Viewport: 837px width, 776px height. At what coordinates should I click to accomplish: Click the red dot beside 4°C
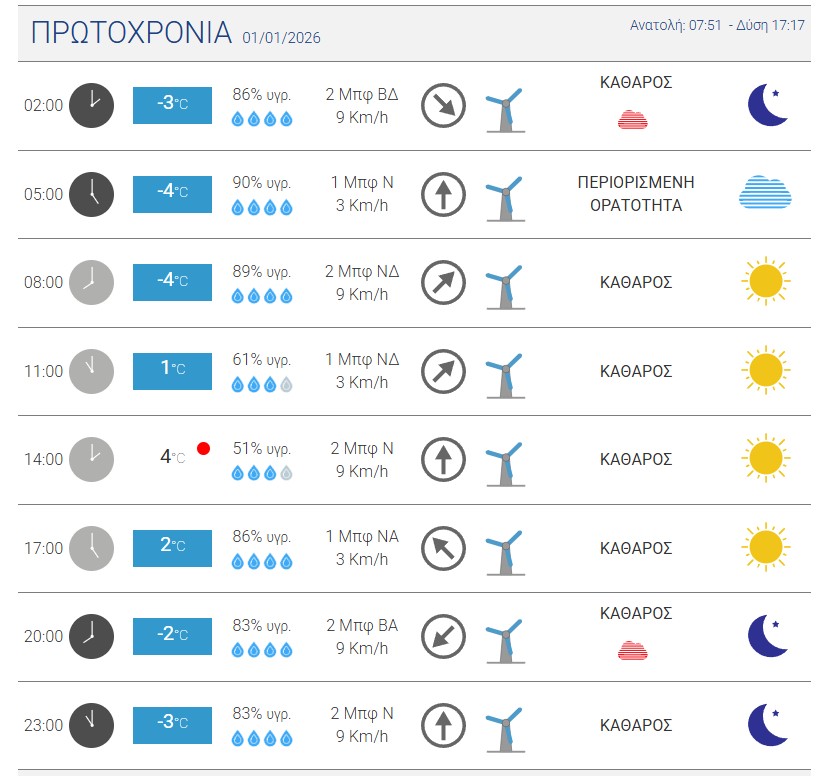coord(204,449)
